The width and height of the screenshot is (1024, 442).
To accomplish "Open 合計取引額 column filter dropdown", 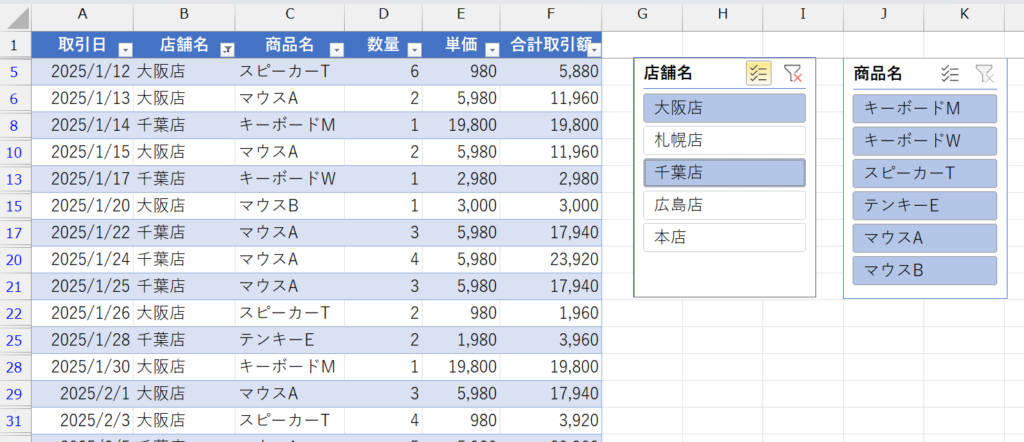I will tap(594, 48).
